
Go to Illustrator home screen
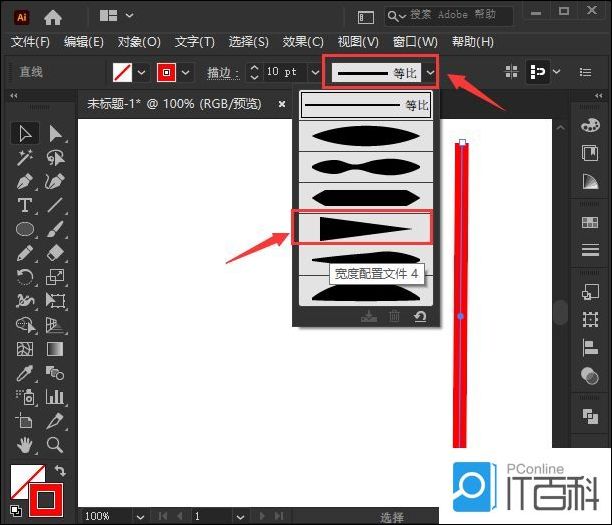pyautogui.click(x=53, y=17)
